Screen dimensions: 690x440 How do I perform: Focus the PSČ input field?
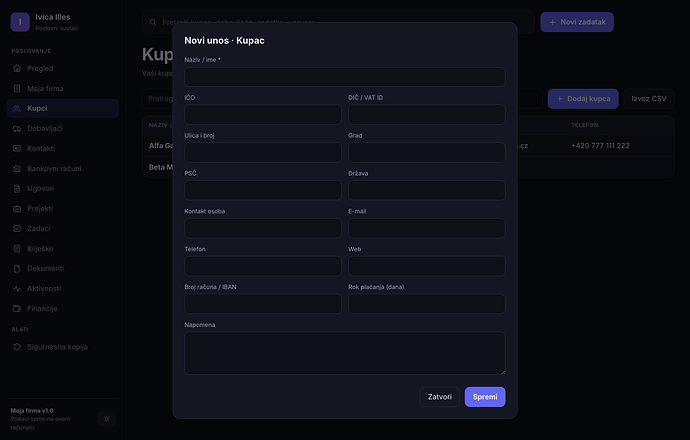pyautogui.click(x=263, y=190)
